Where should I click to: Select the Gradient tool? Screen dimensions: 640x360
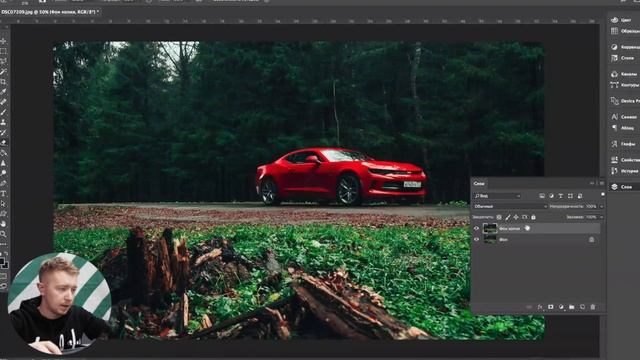(3, 153)
